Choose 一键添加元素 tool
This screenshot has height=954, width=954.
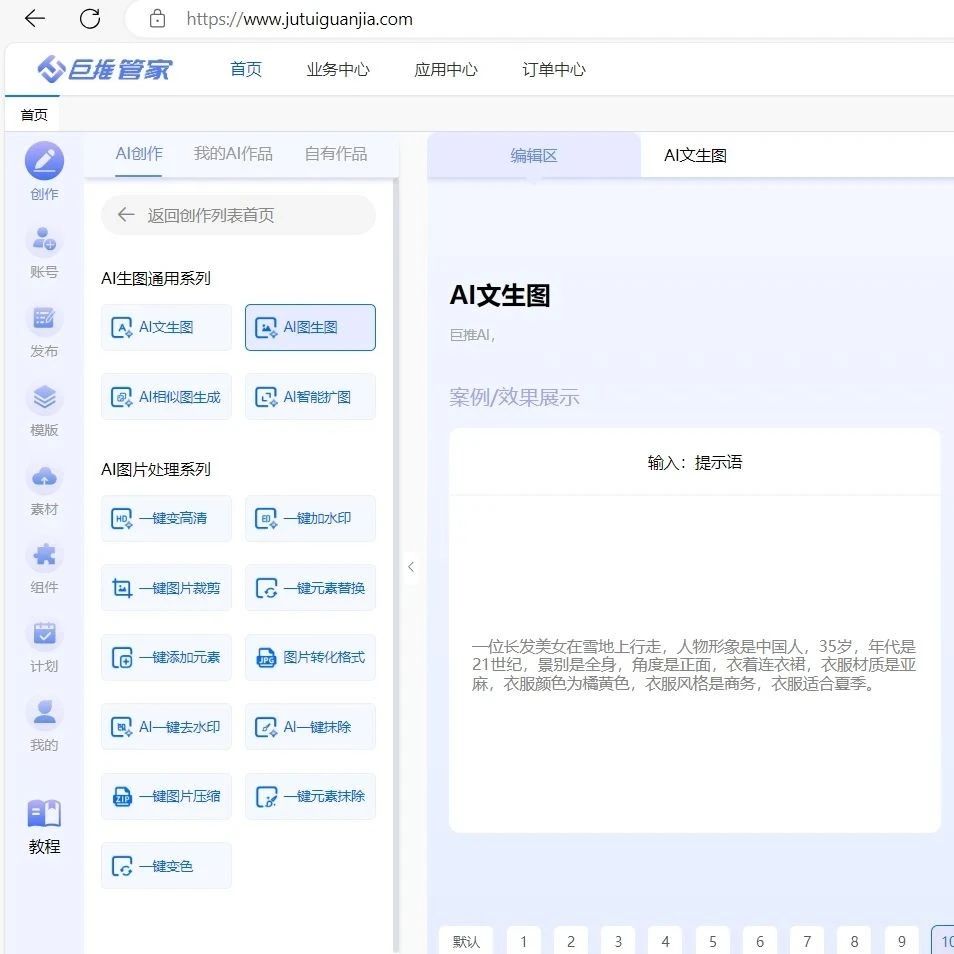click(x=166, y=657)
